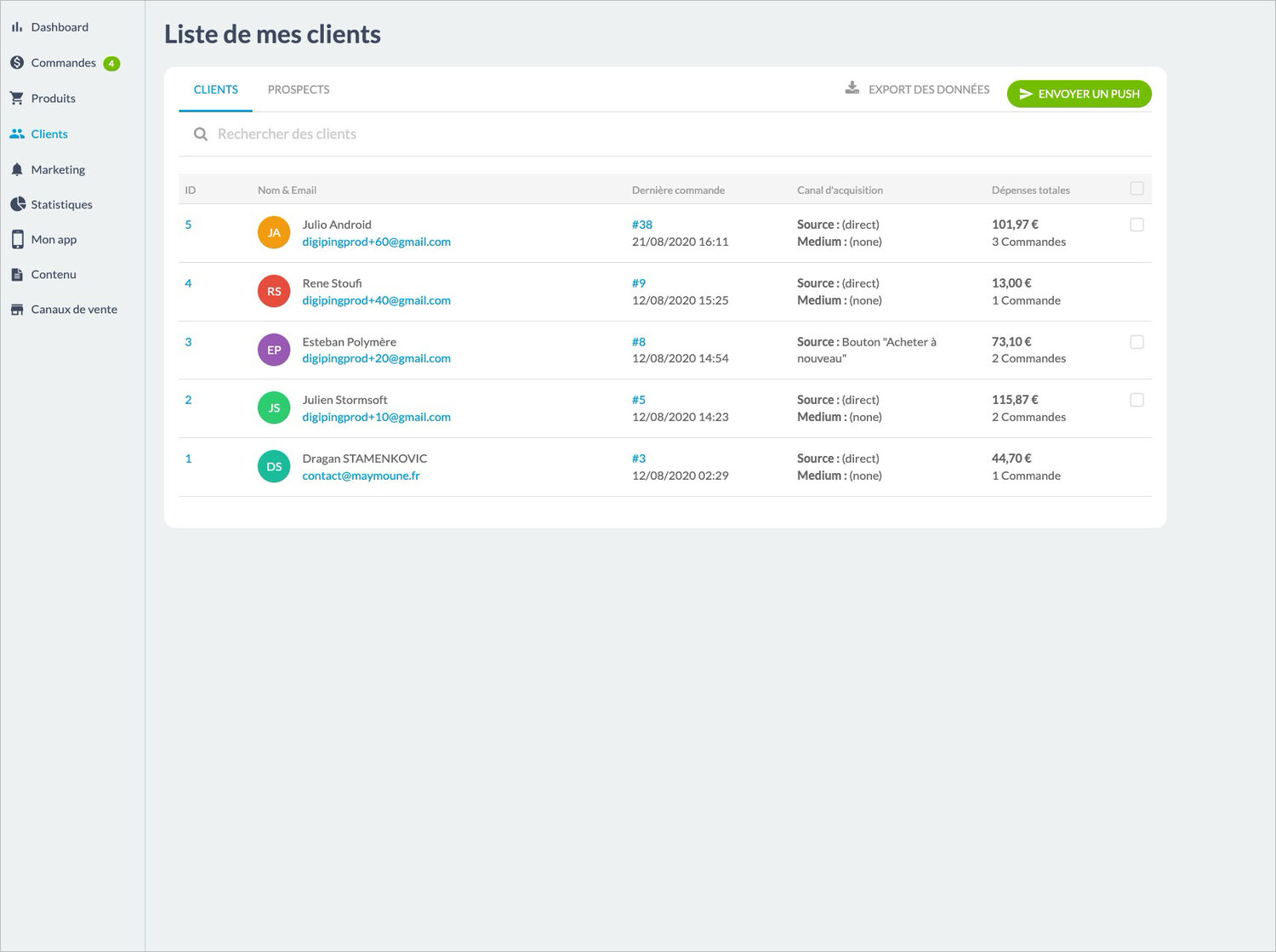Click the 115,87 € total amount
Viewport: 1276px width, 952px height.
(1015, 400)
